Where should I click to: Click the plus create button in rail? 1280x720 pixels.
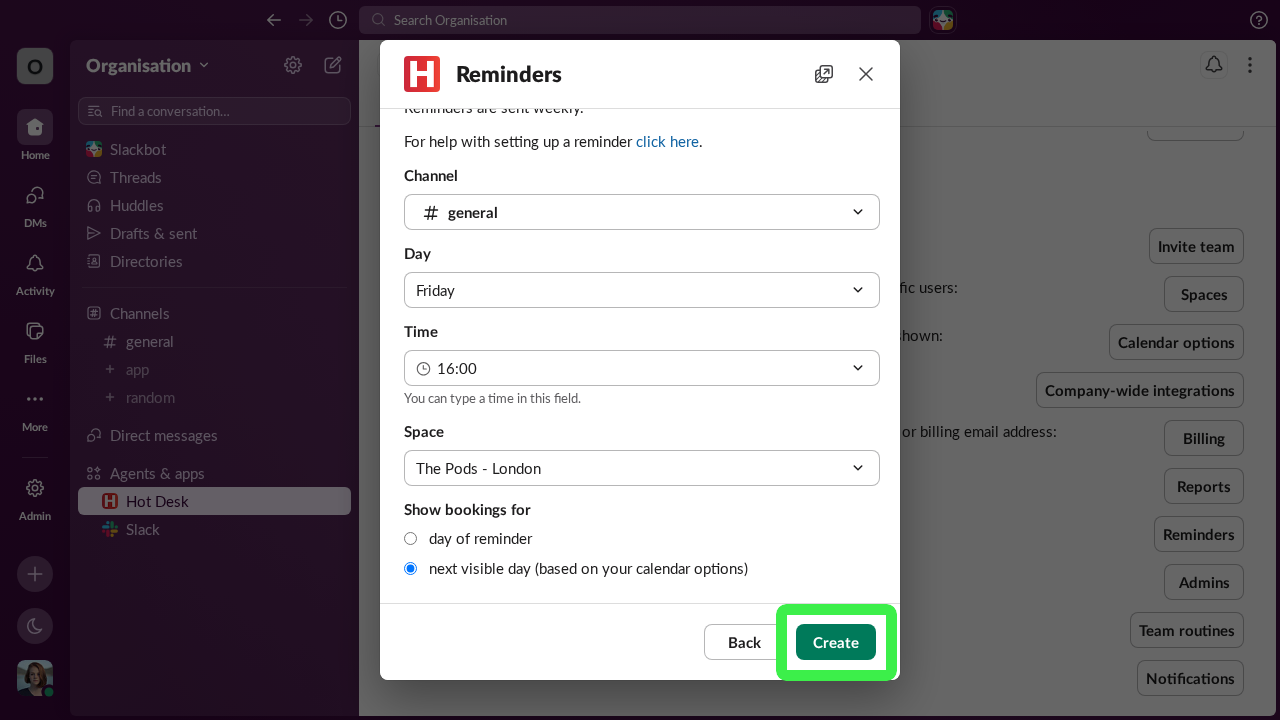click(x=35, y=574)
